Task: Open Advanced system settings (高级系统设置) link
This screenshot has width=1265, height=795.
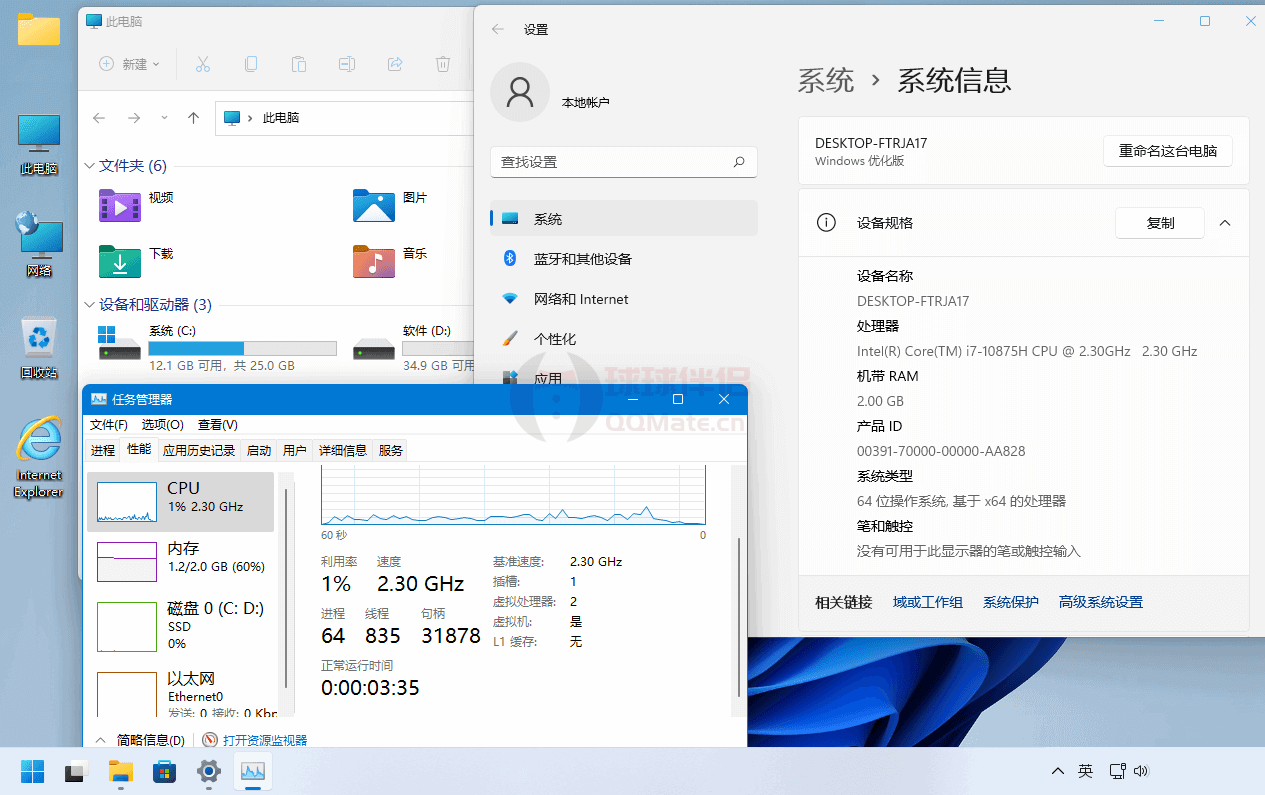Action: [1100, 602]
